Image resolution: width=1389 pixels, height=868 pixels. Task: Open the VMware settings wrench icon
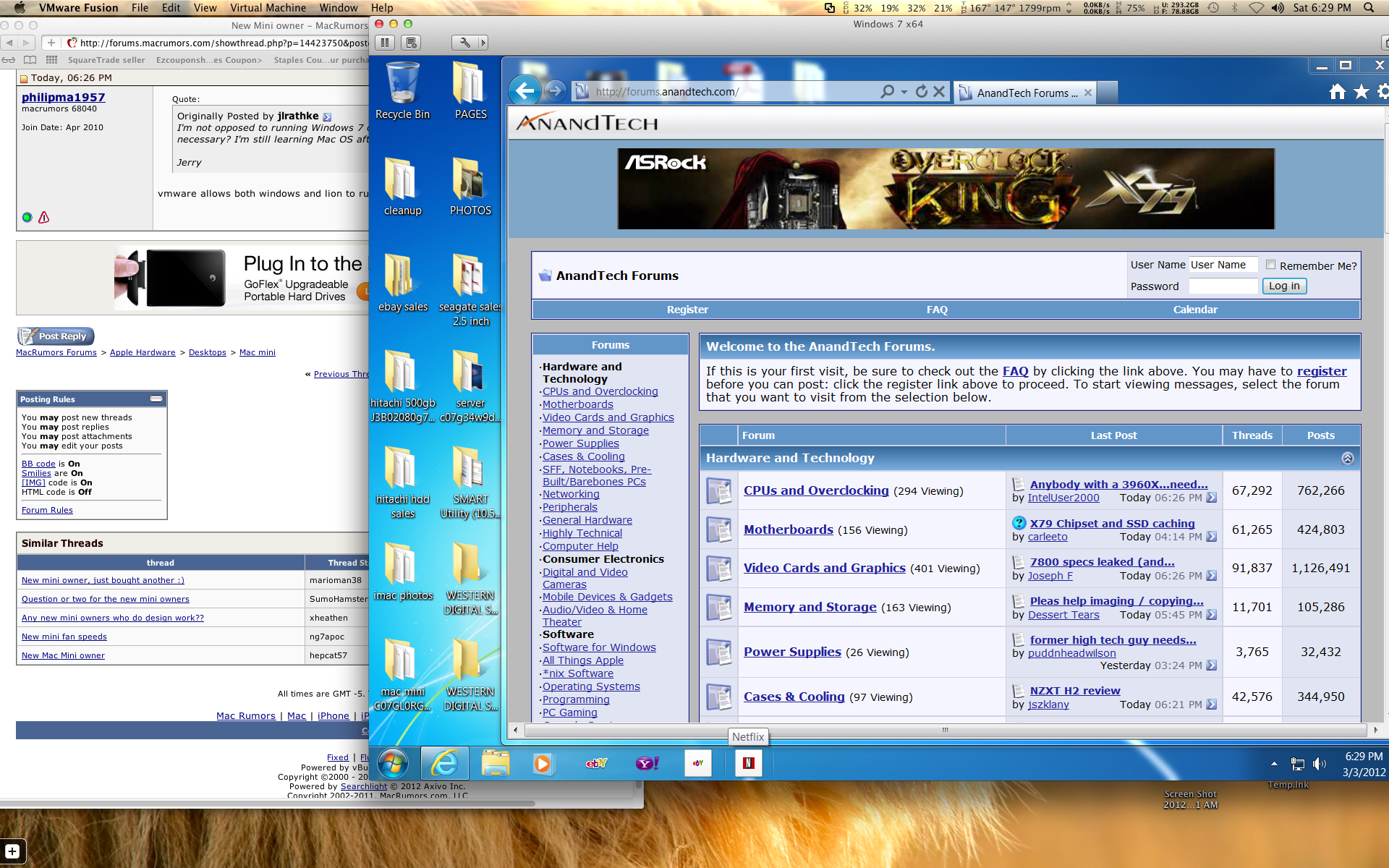(x=465, y=43)
